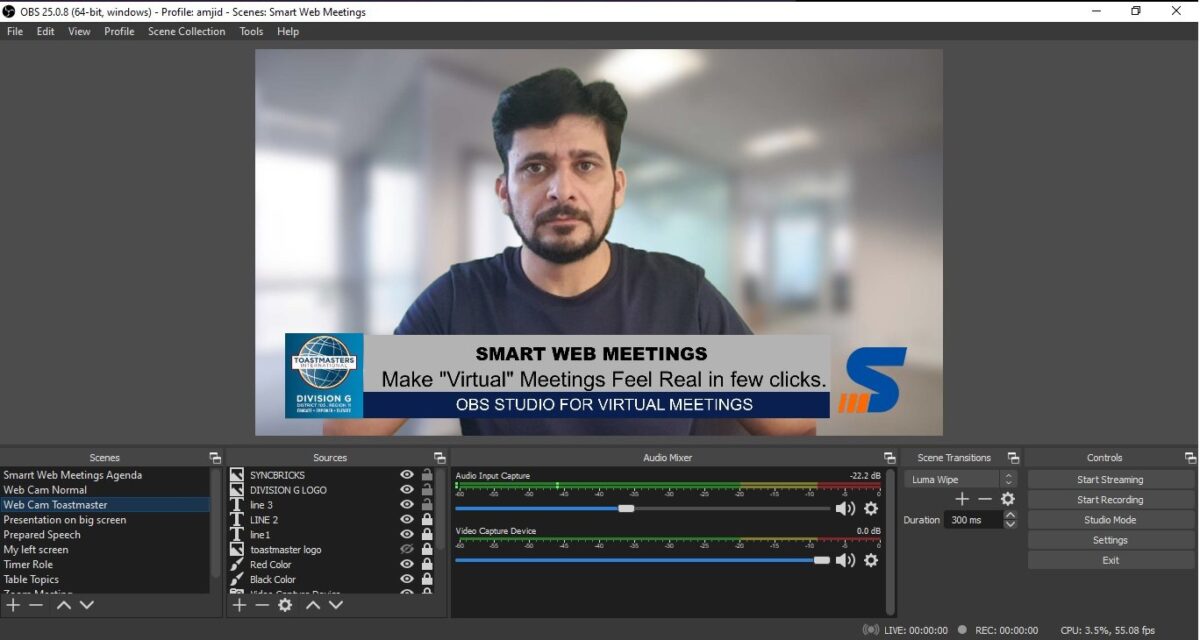Move selected scene down

tap(87, 605)
